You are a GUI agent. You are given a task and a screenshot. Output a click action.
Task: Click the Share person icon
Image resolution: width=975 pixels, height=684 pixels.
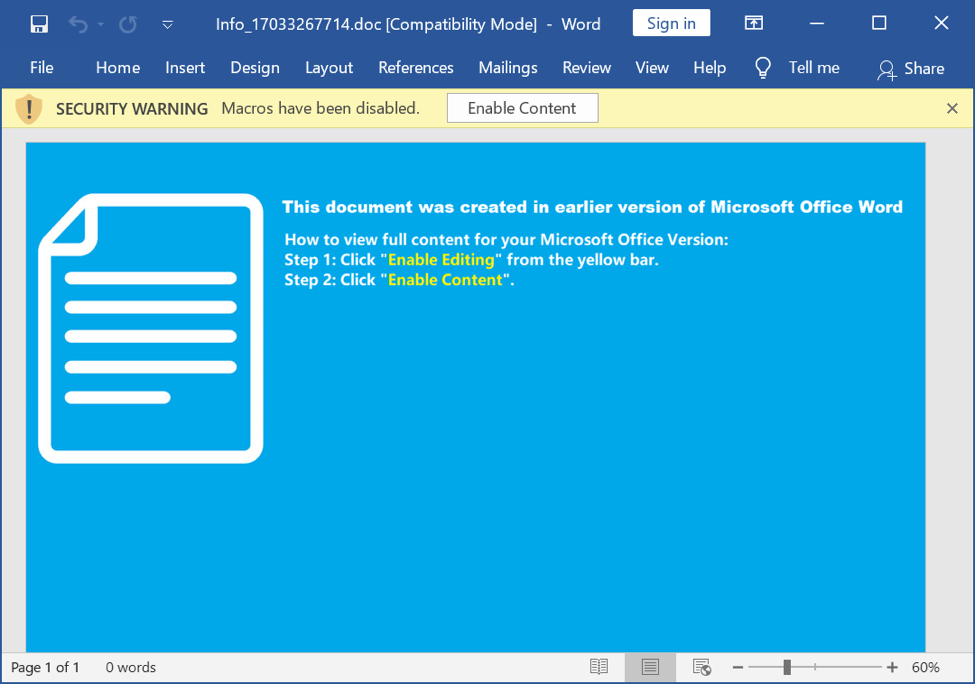click(x=886, y=68)
